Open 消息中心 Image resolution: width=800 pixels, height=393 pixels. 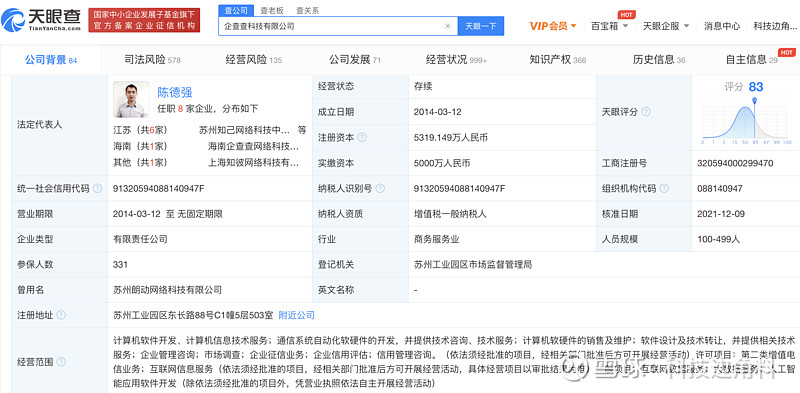721,26
